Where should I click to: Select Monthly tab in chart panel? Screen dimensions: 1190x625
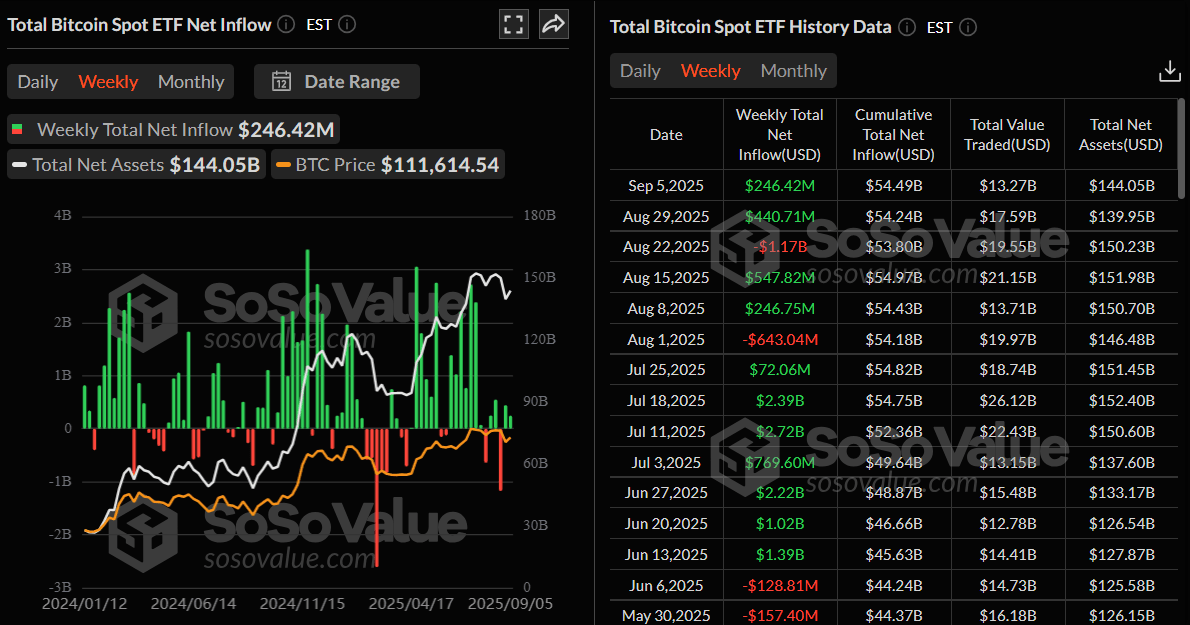(191, 82)
